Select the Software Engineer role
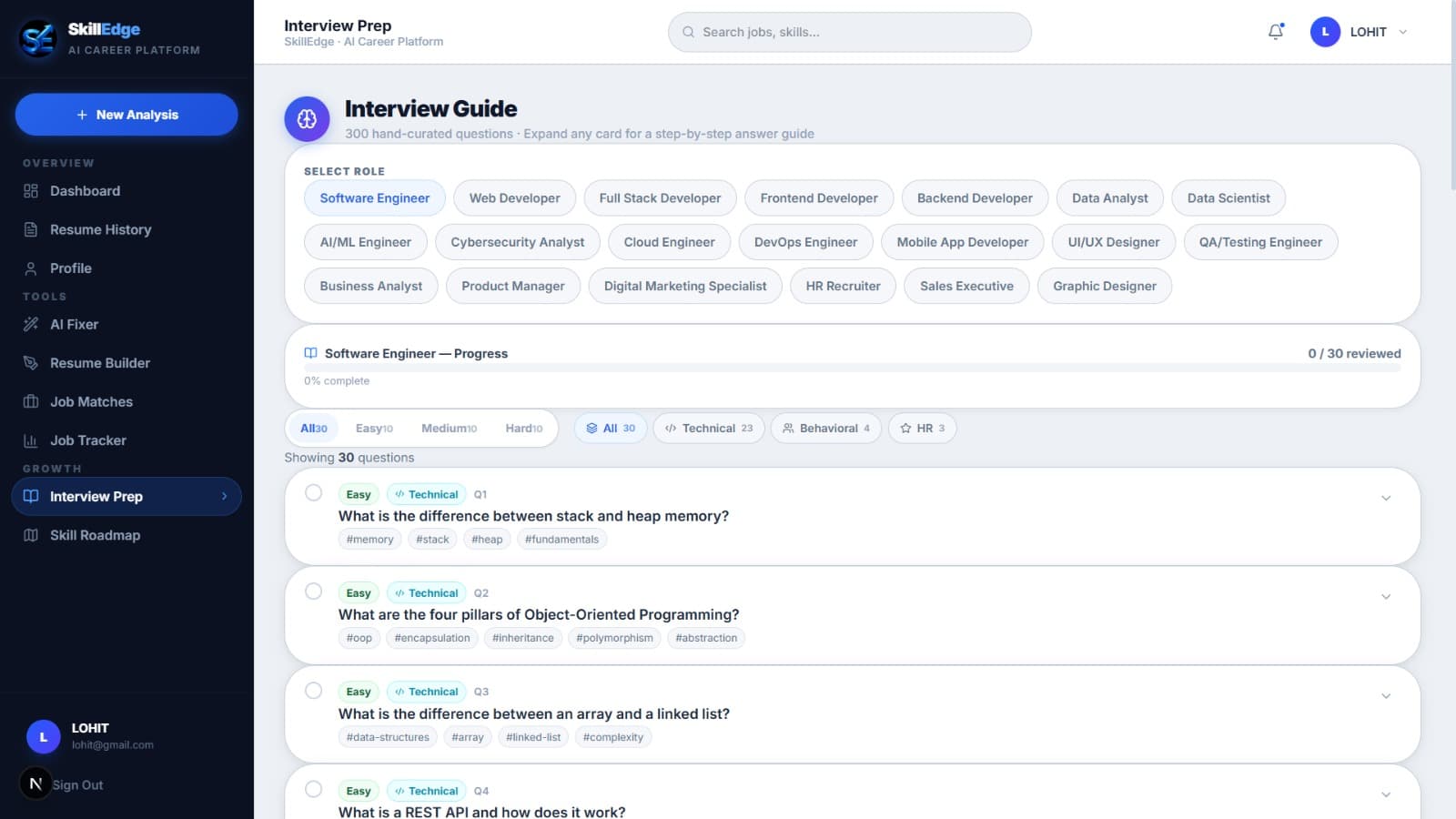This screenshot has height=819, width=1456. [x=374, y=198]
